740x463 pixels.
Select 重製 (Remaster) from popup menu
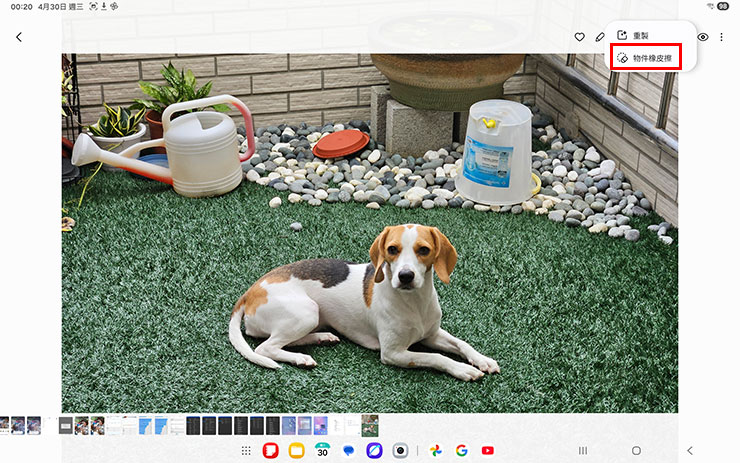coord(641,36)
